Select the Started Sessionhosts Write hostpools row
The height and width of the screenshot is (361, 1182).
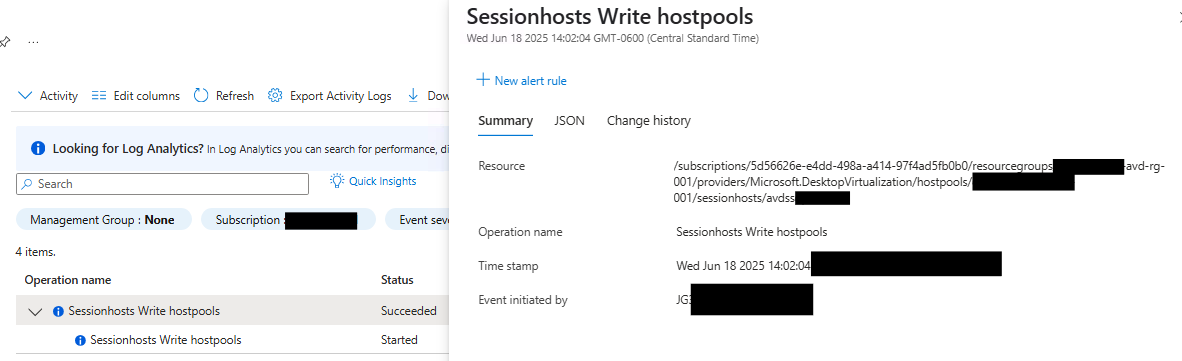tap(232, 340)
